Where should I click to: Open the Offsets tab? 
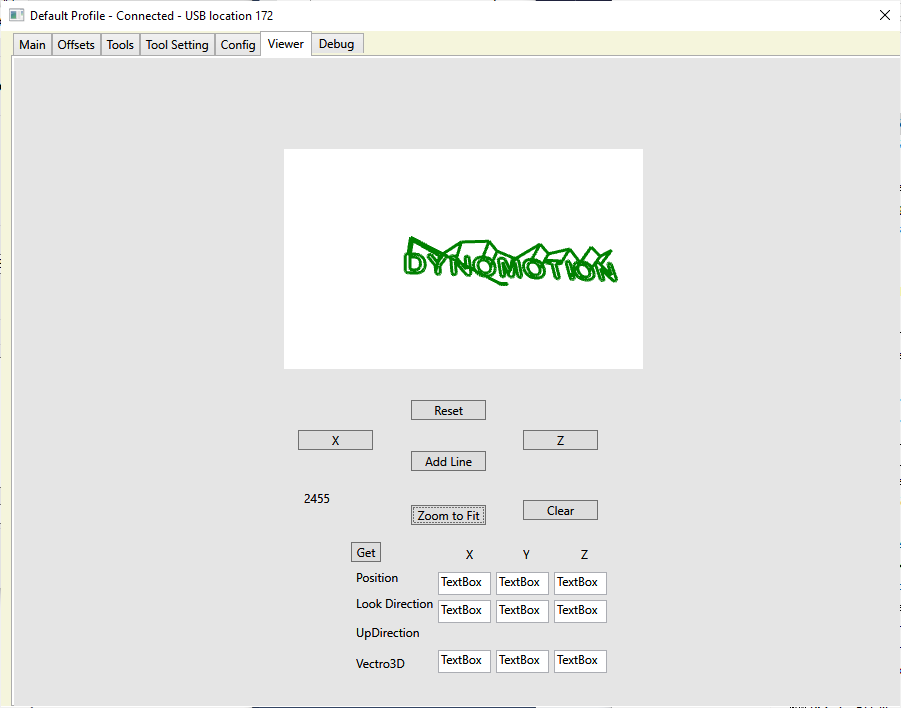[76, 45]
